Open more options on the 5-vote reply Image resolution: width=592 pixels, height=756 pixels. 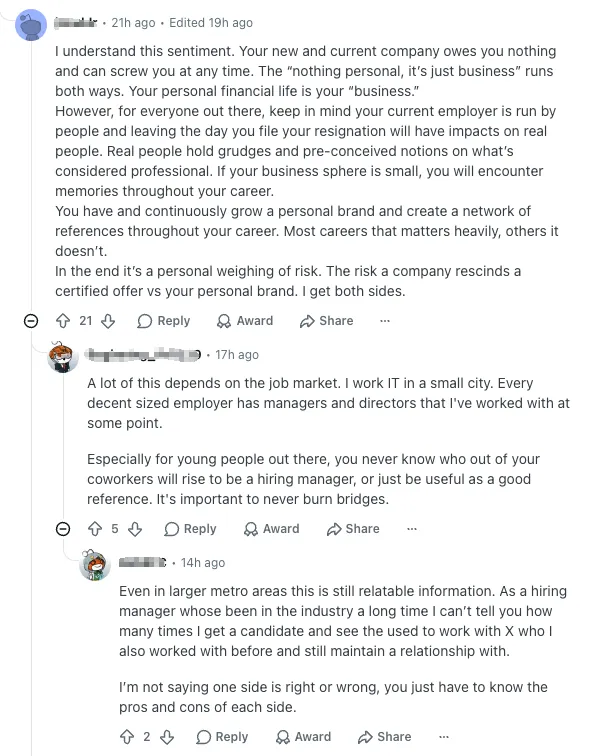tap(412, 529)
